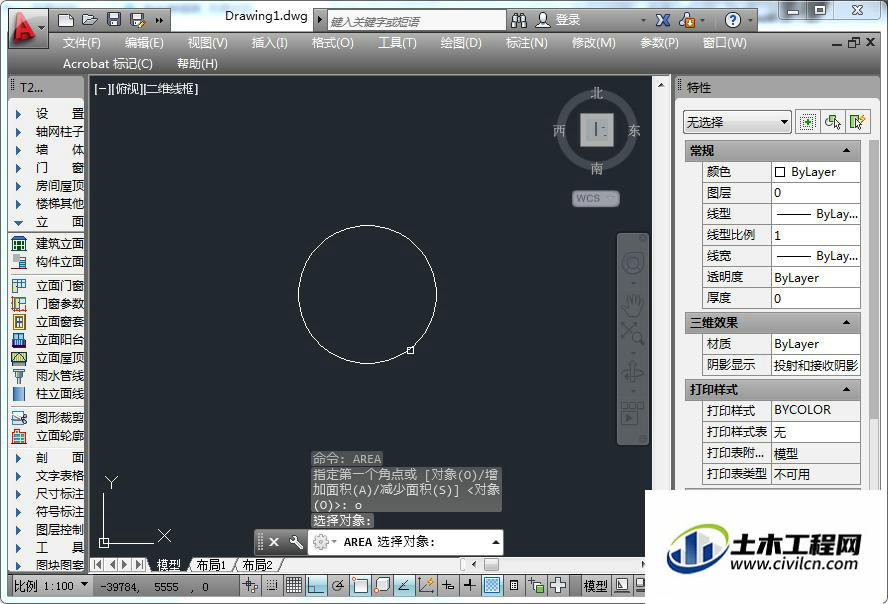The width and height of the screenshot is (888, 604).
Task: Click the 北 direction on the ViewCube compass
Action: 597,93
